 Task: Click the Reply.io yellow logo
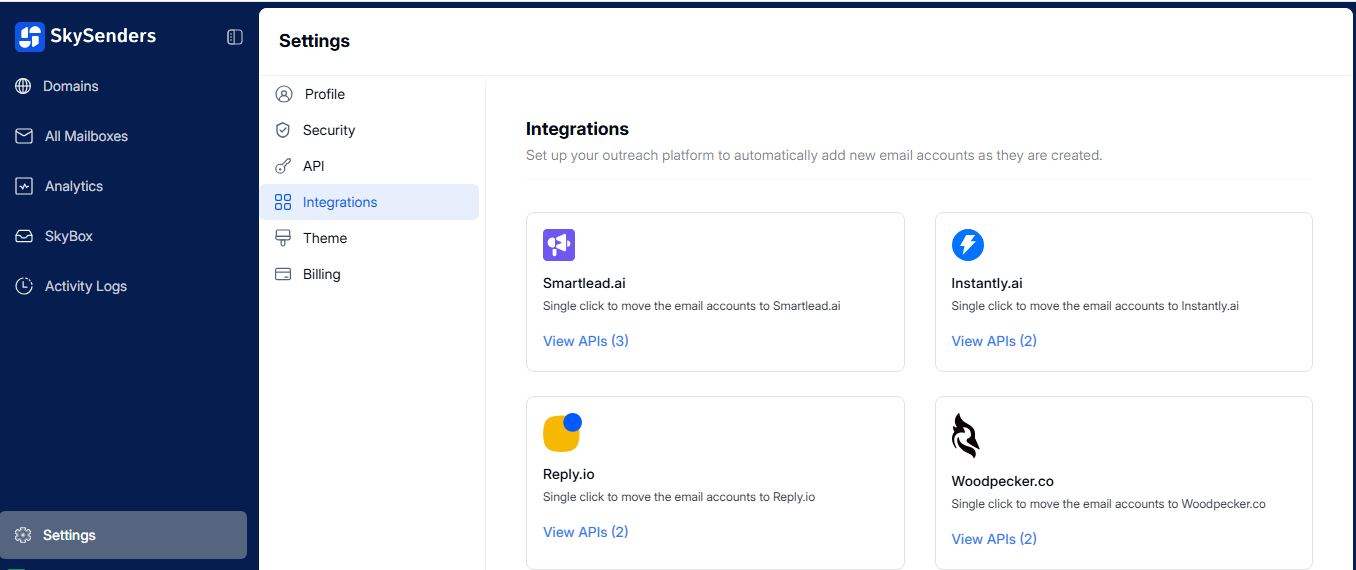pyautogui.click(x=562, y=432)
